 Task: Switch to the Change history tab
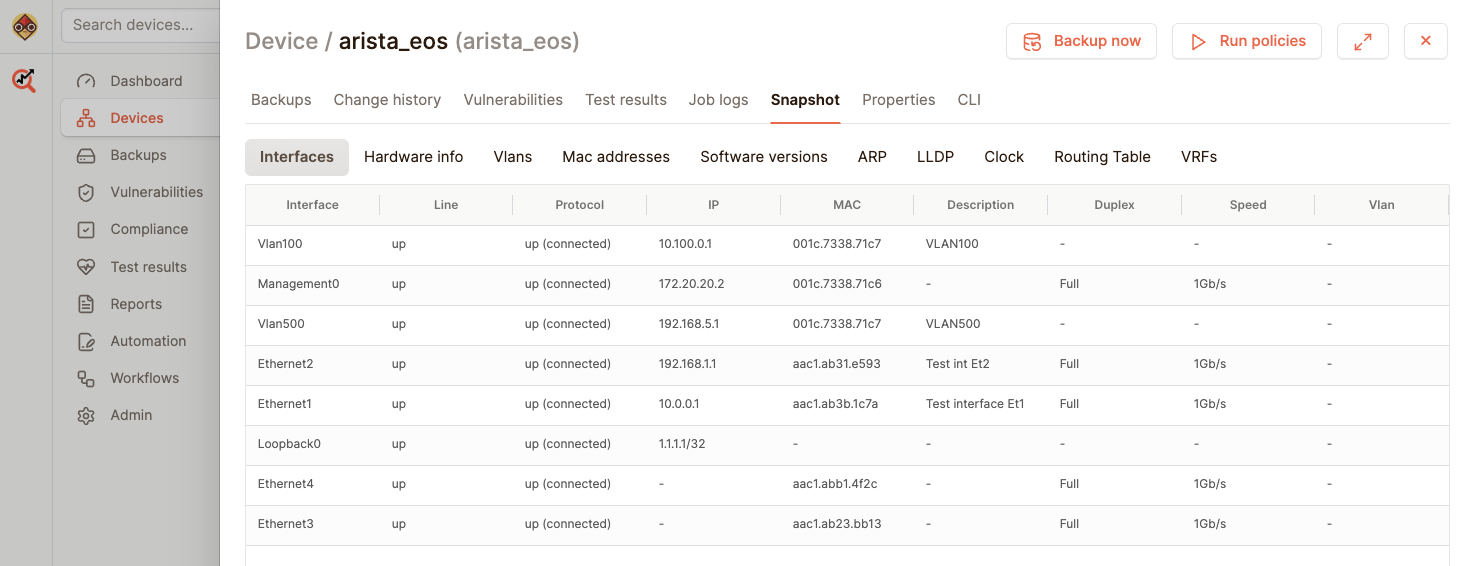[387, 100]
